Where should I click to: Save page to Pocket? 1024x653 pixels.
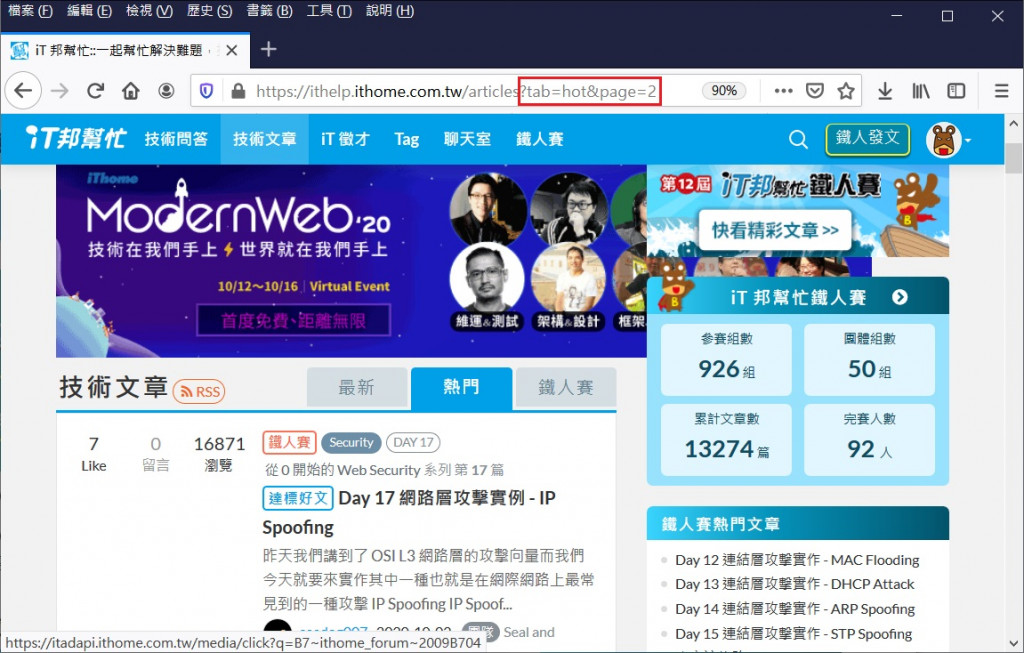point(815,91)
